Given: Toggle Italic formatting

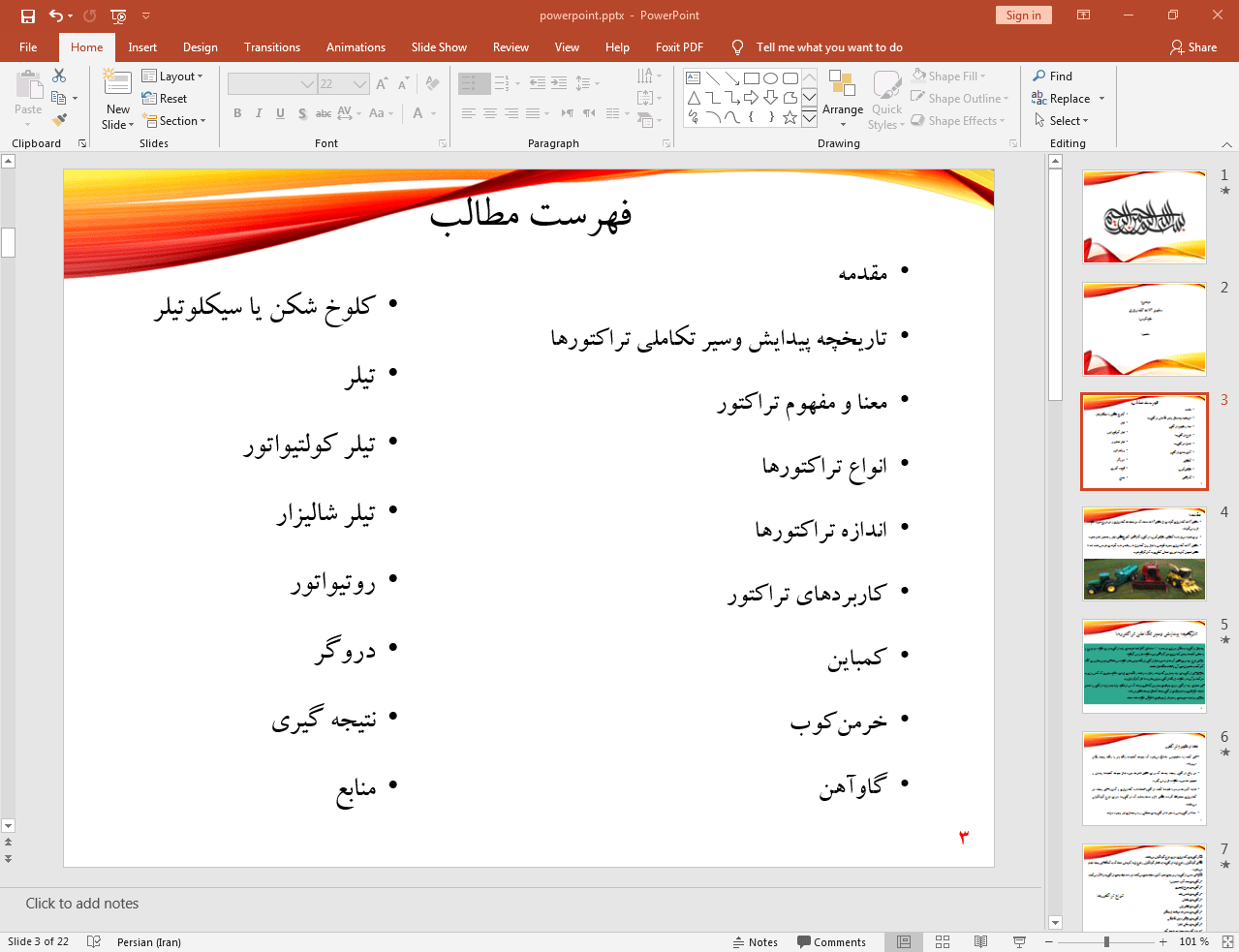Looking at the screenshot, I should (259, 113).
